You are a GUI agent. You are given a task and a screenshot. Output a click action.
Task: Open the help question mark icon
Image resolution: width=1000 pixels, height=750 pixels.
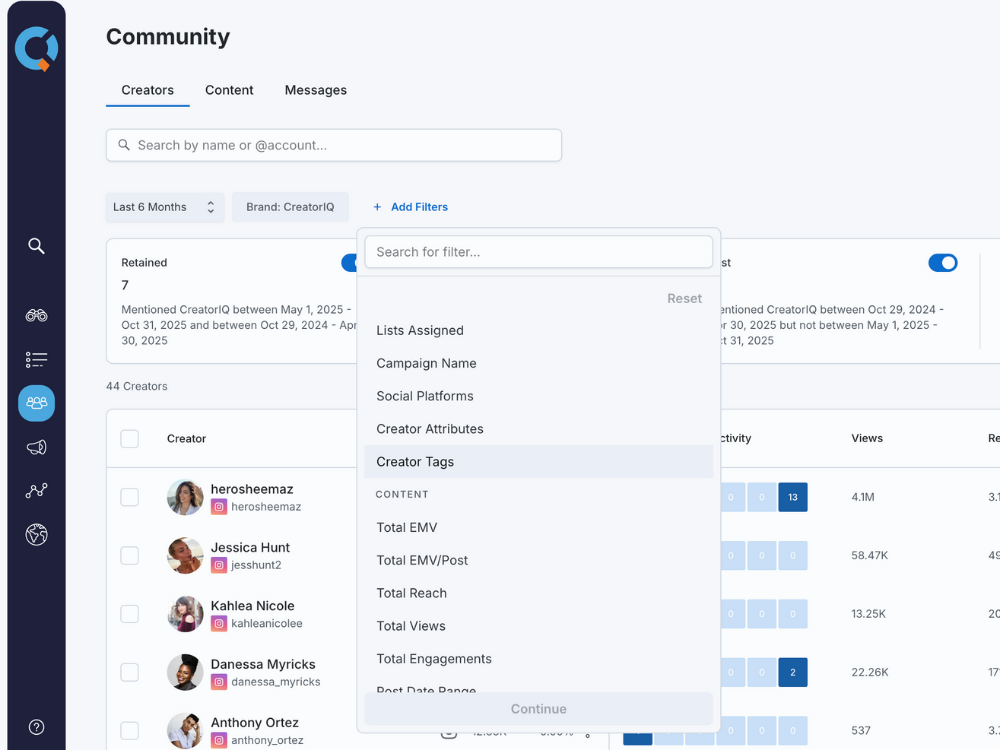tap(36, 727)
